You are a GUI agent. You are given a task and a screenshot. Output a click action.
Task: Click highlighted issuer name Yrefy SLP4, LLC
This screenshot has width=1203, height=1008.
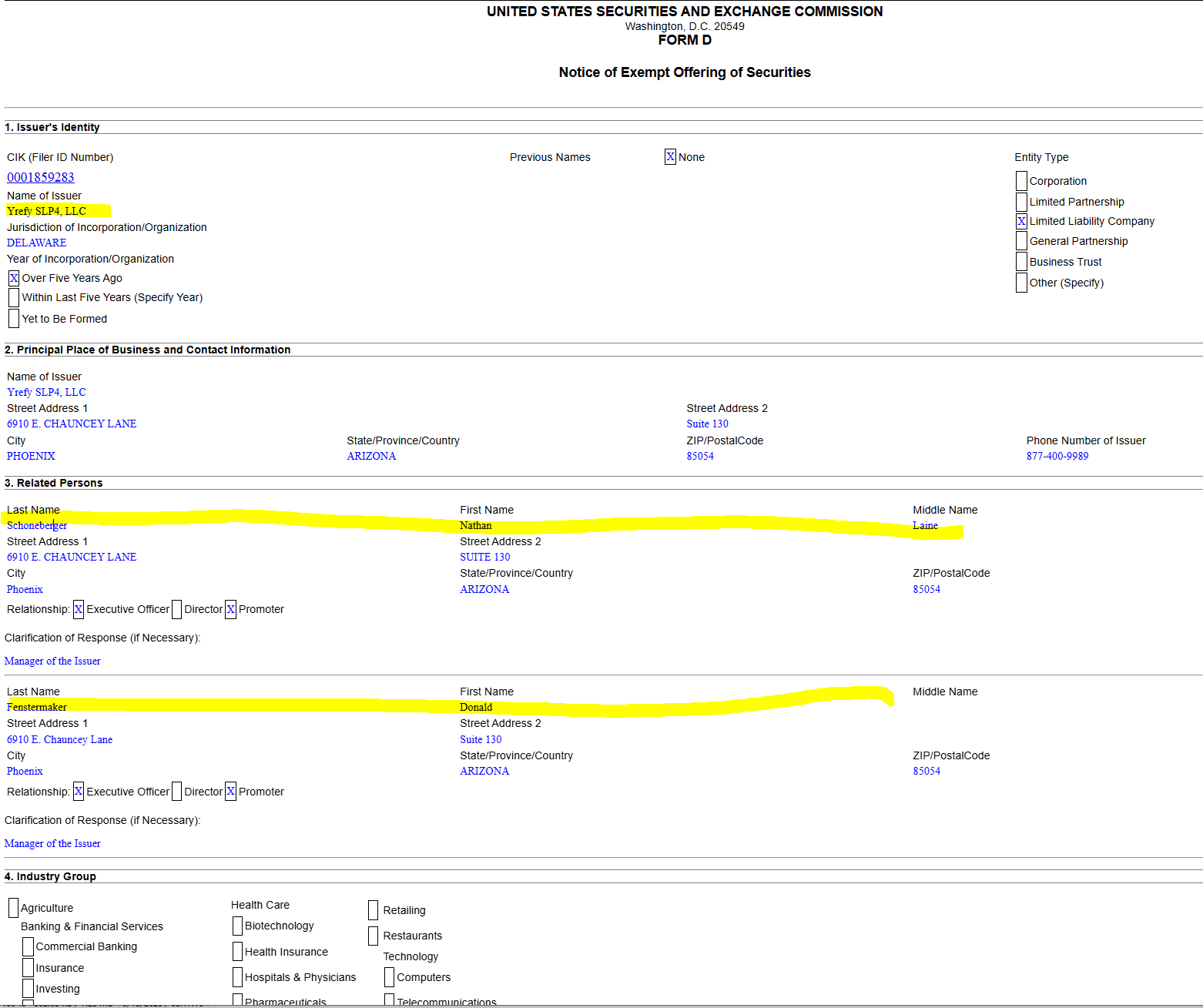[47, 211]
